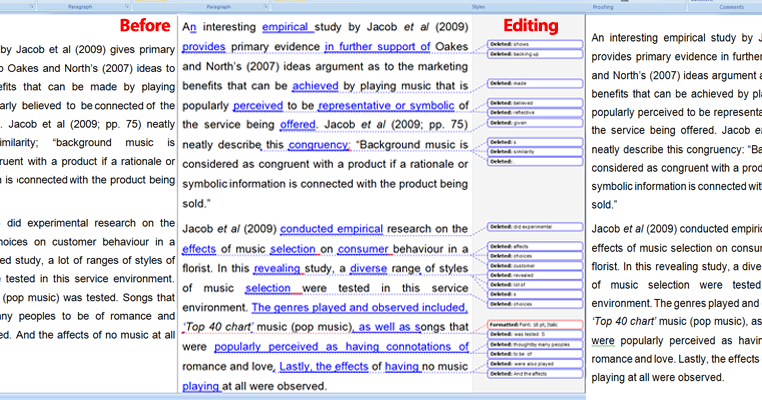Select the 'Deleted: believed' revision balloon
Viewport: 762px width, 400px height.
point(535,103)
